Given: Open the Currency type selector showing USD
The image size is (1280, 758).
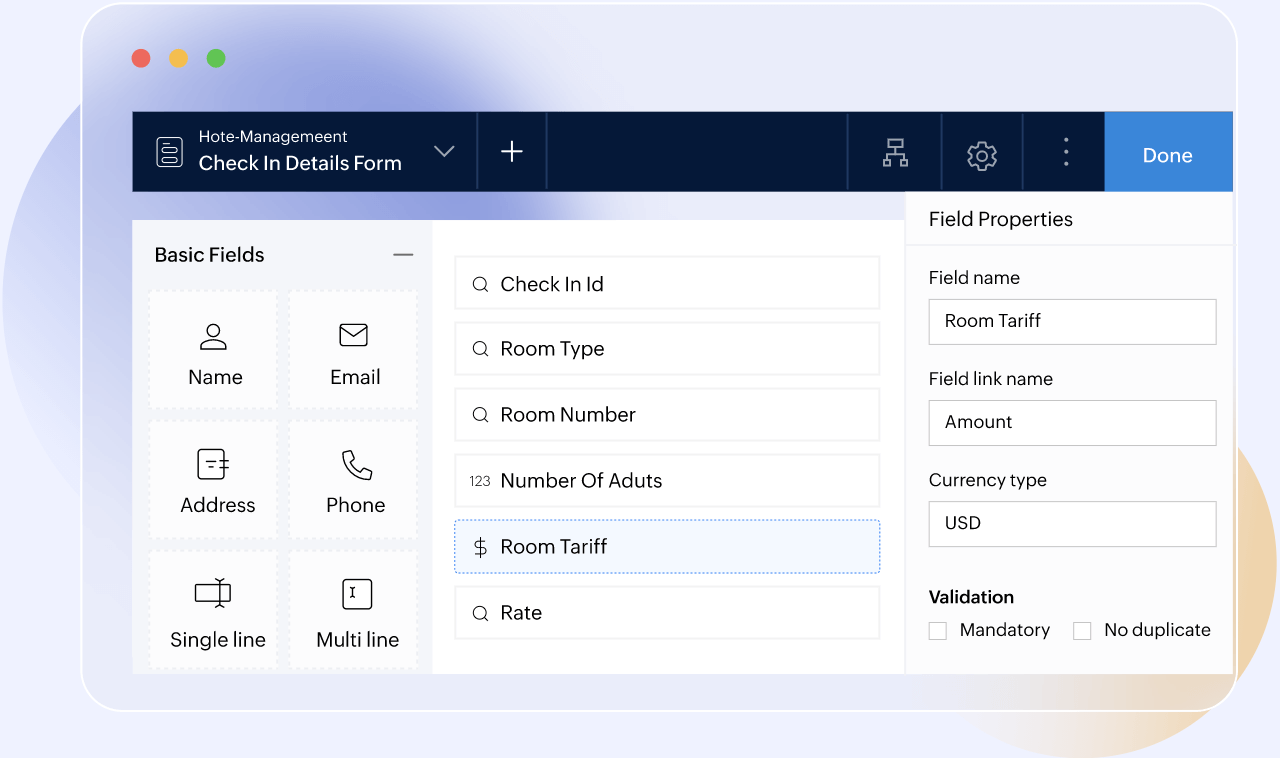Looking at the screenshot, I should click(x=1071, y=523).
